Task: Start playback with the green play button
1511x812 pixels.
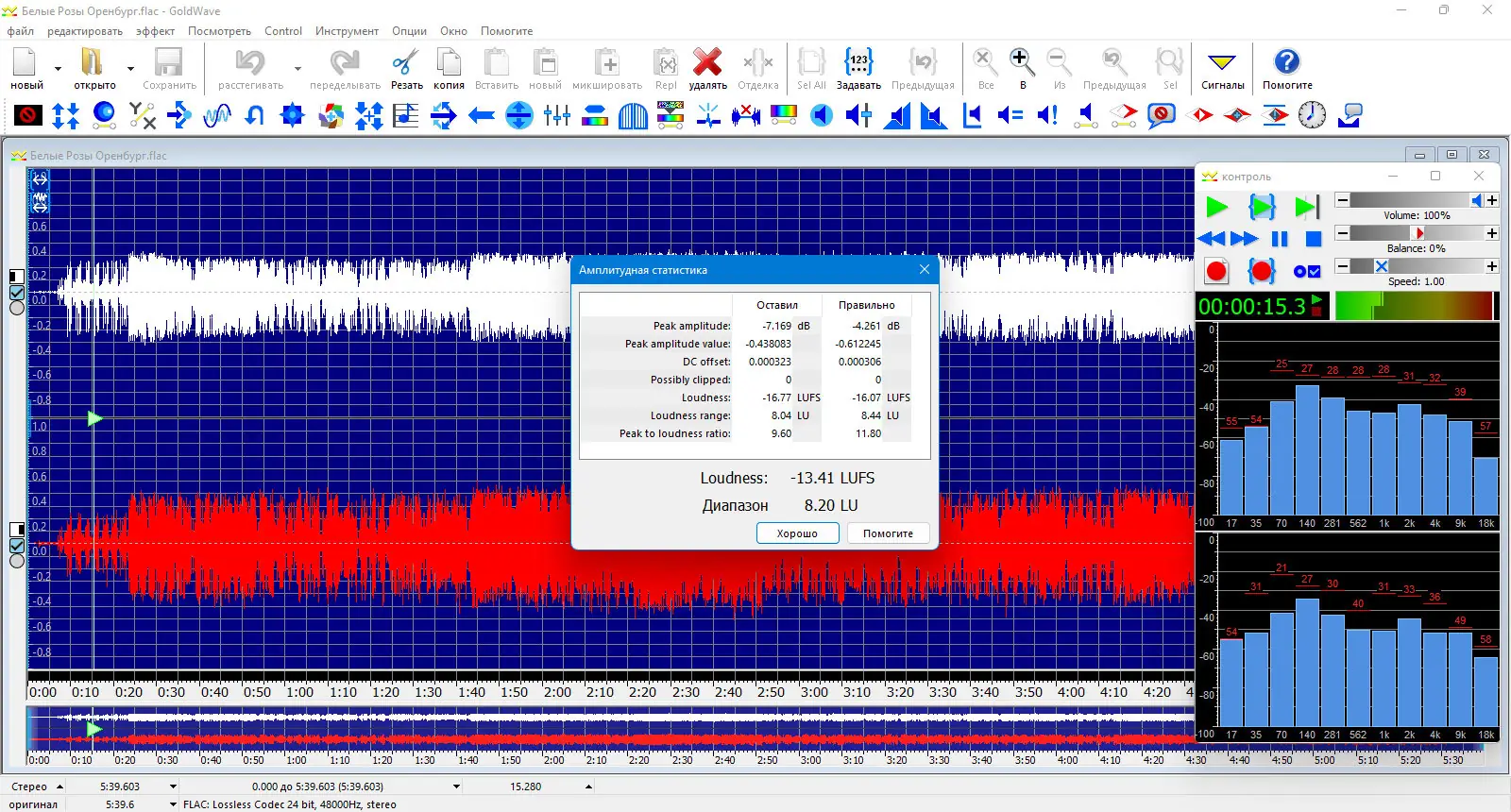Action: pyautogui.click(x=1216, y=207)
